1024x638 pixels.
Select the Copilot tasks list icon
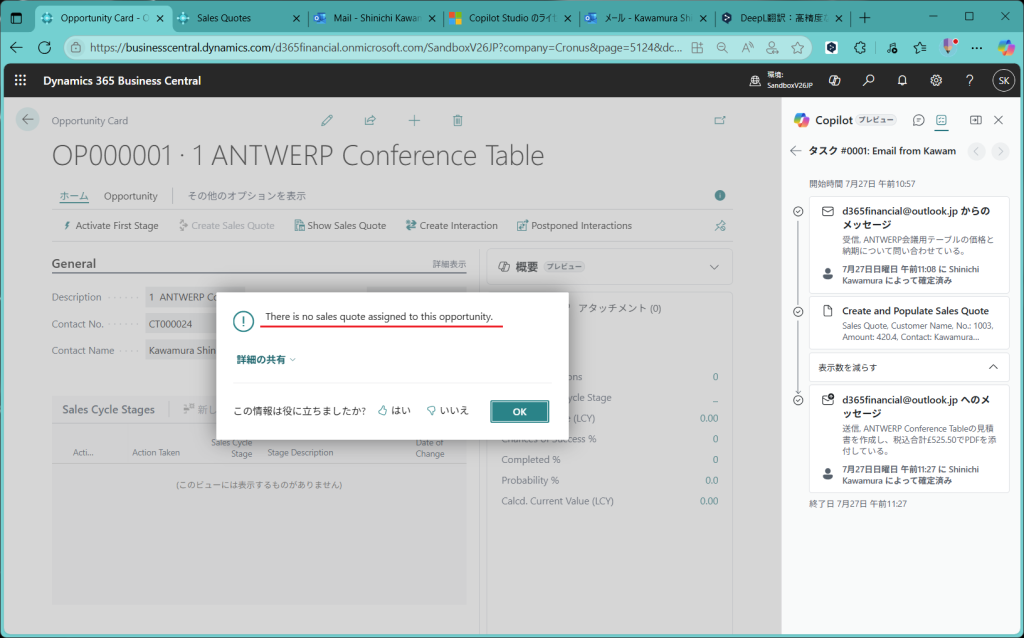coord(941,120)
